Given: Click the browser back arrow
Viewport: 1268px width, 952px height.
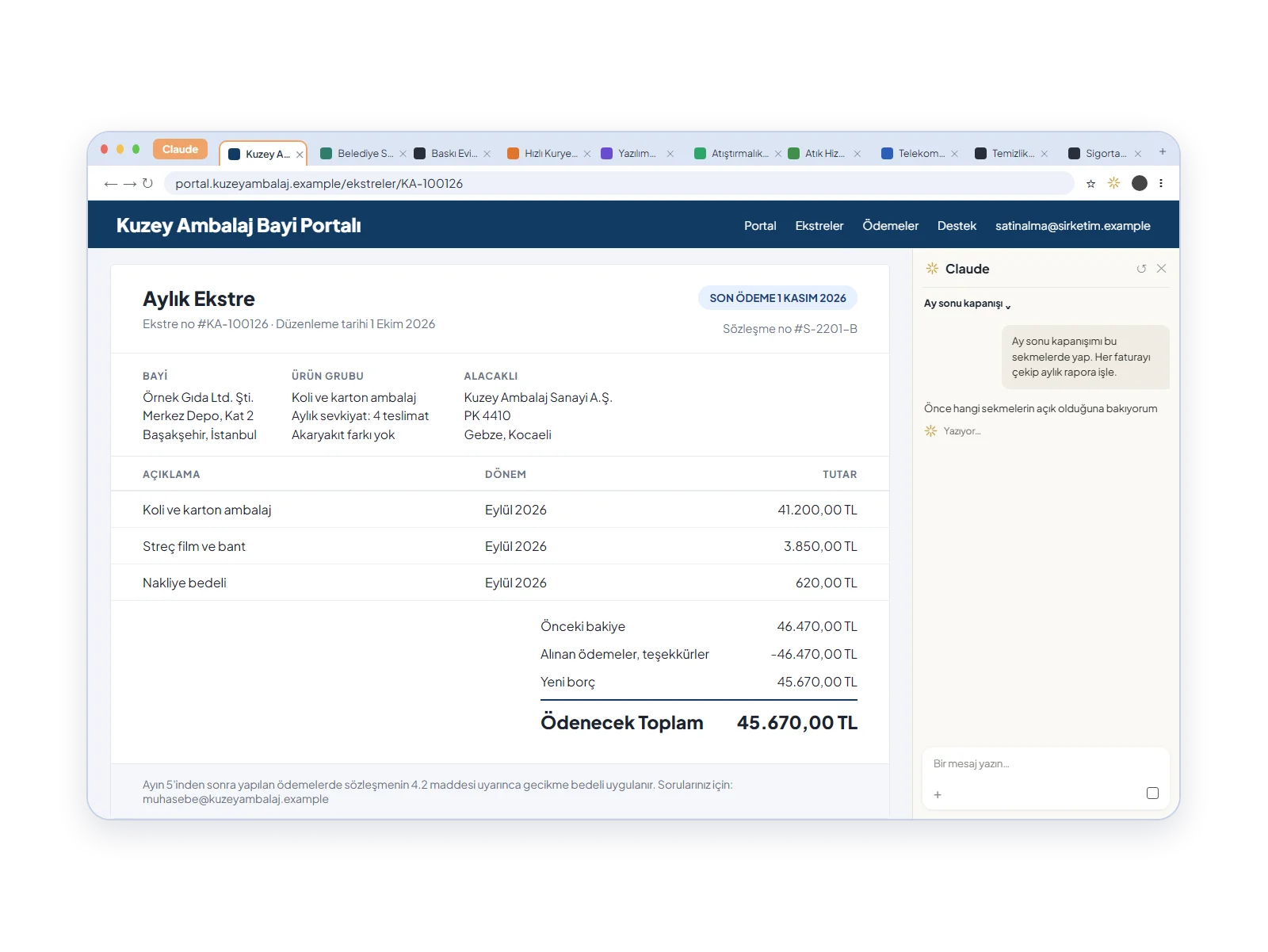Looking at the screenshot, I should (x=110, y=184).
